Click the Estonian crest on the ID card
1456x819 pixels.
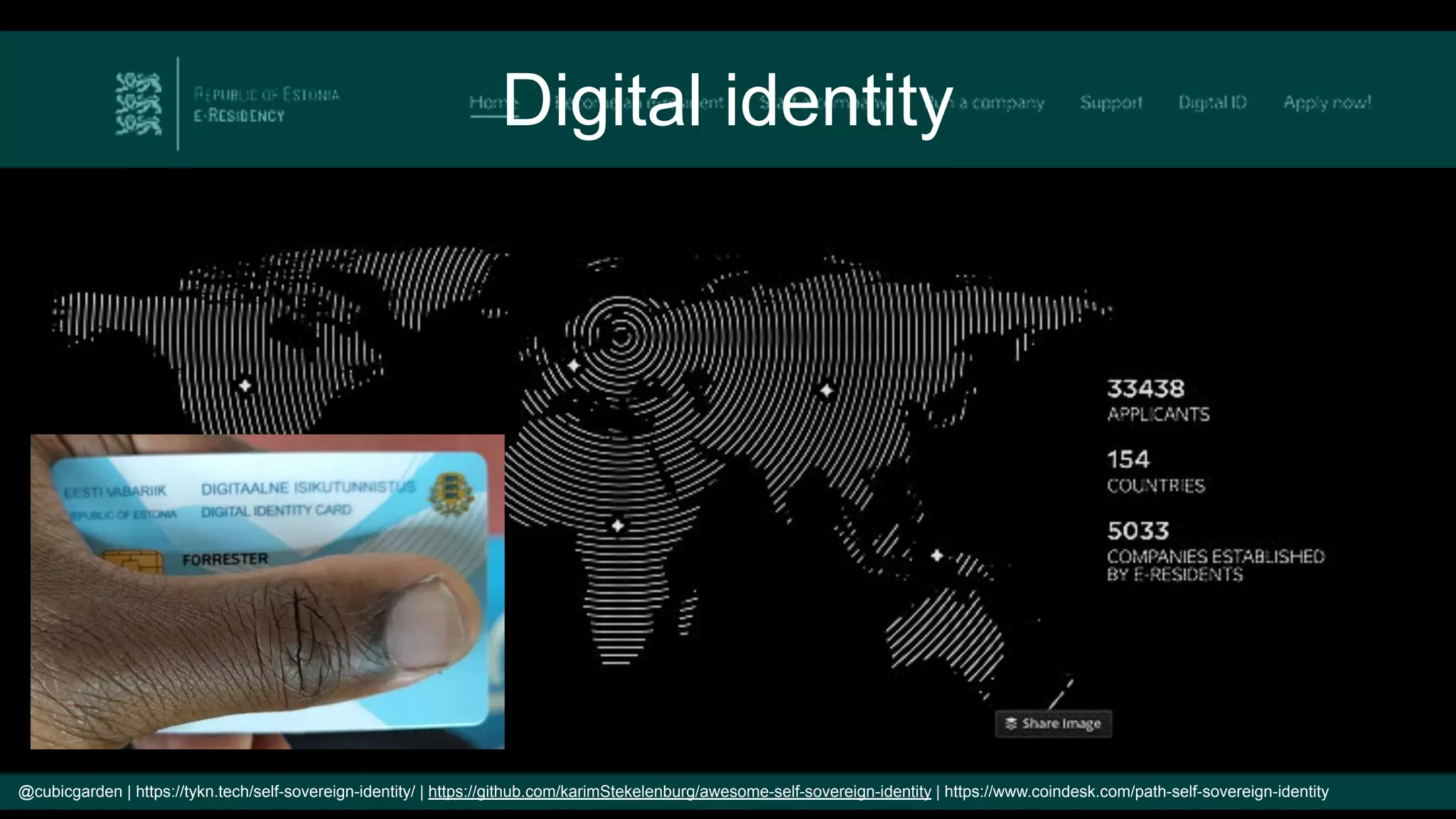(x=451, y=494)
